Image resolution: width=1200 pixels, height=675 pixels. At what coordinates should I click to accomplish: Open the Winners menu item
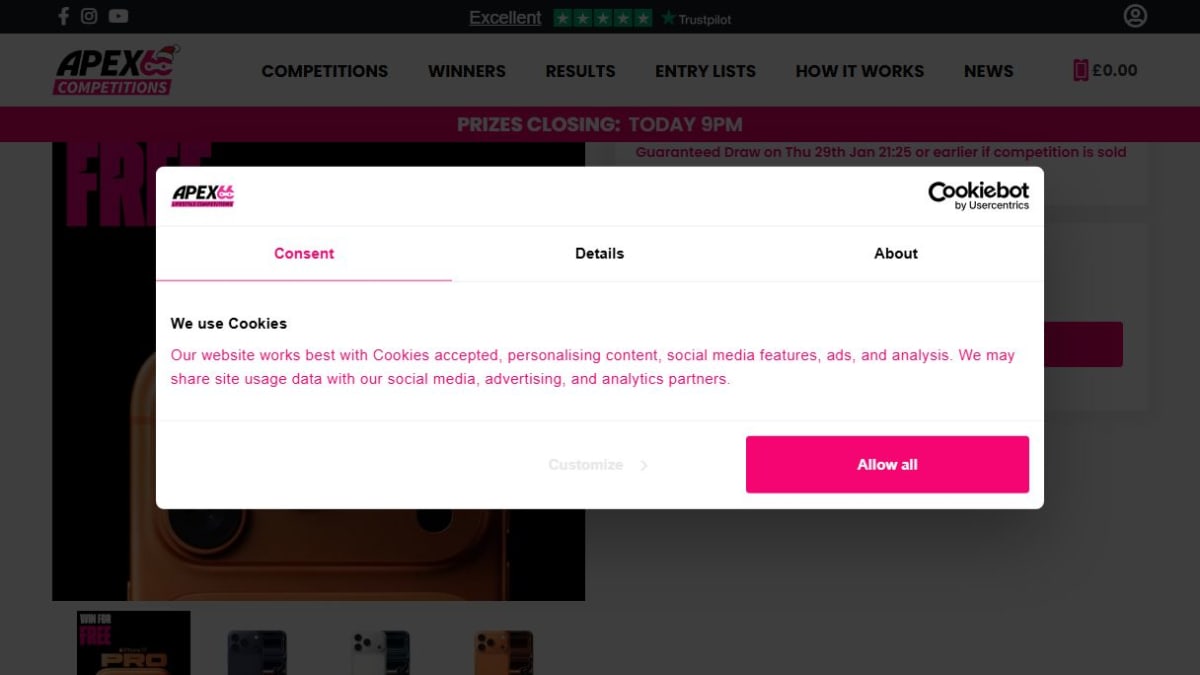[x=467, y=71]
